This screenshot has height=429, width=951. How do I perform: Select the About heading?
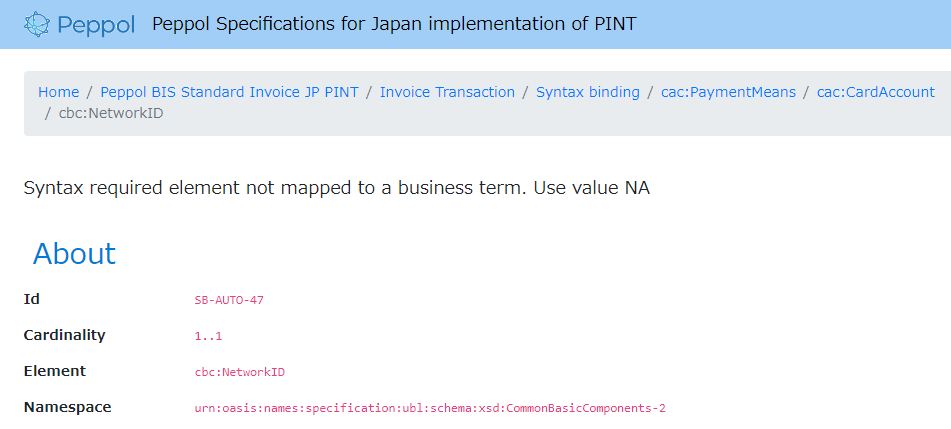point(74,254)
